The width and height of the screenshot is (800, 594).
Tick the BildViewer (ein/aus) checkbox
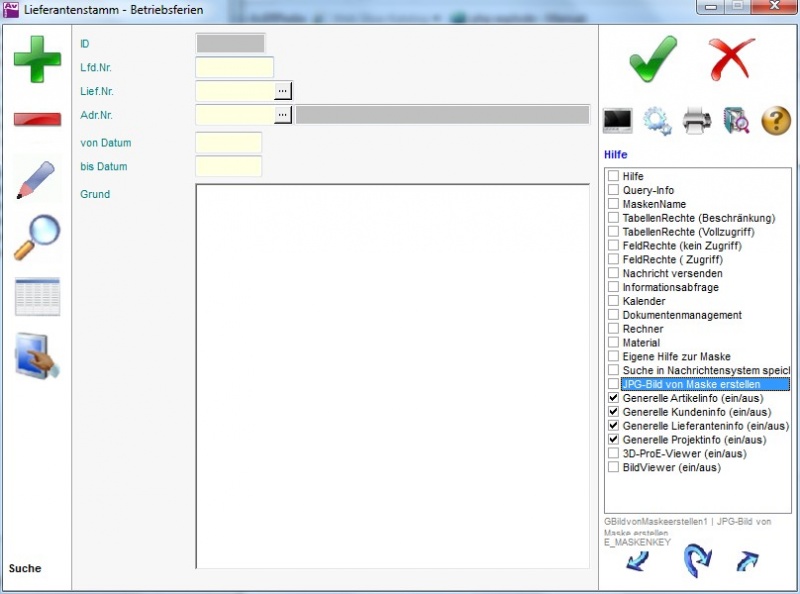tap(613, 467)
